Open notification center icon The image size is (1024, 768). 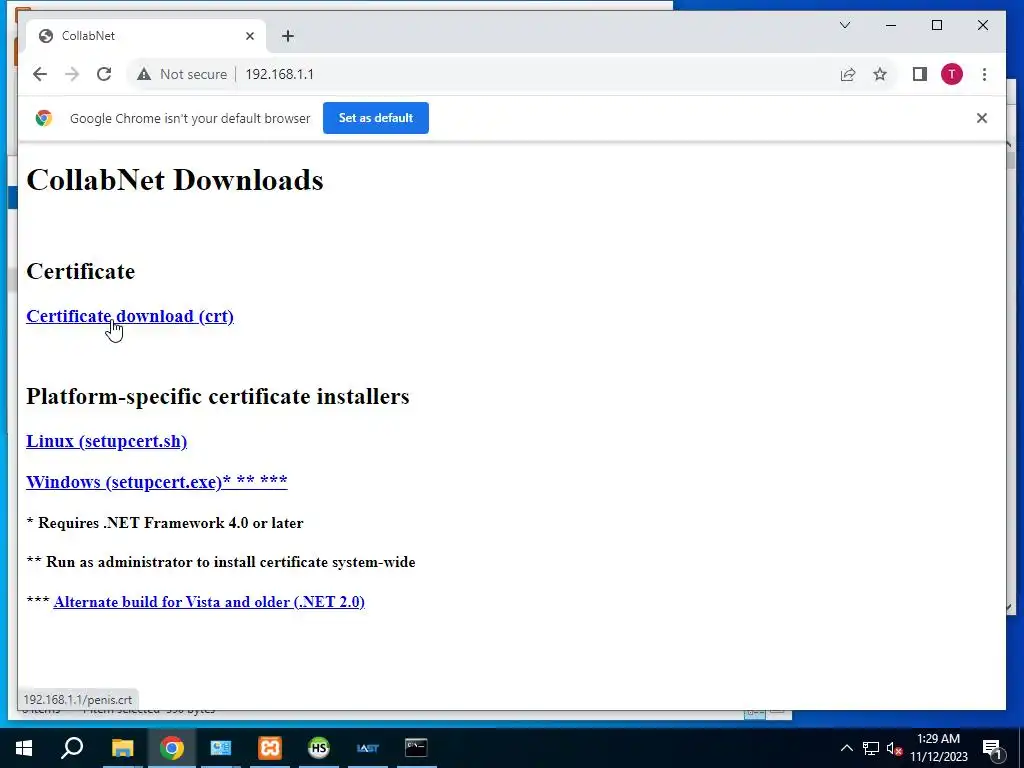click(992, 748)
